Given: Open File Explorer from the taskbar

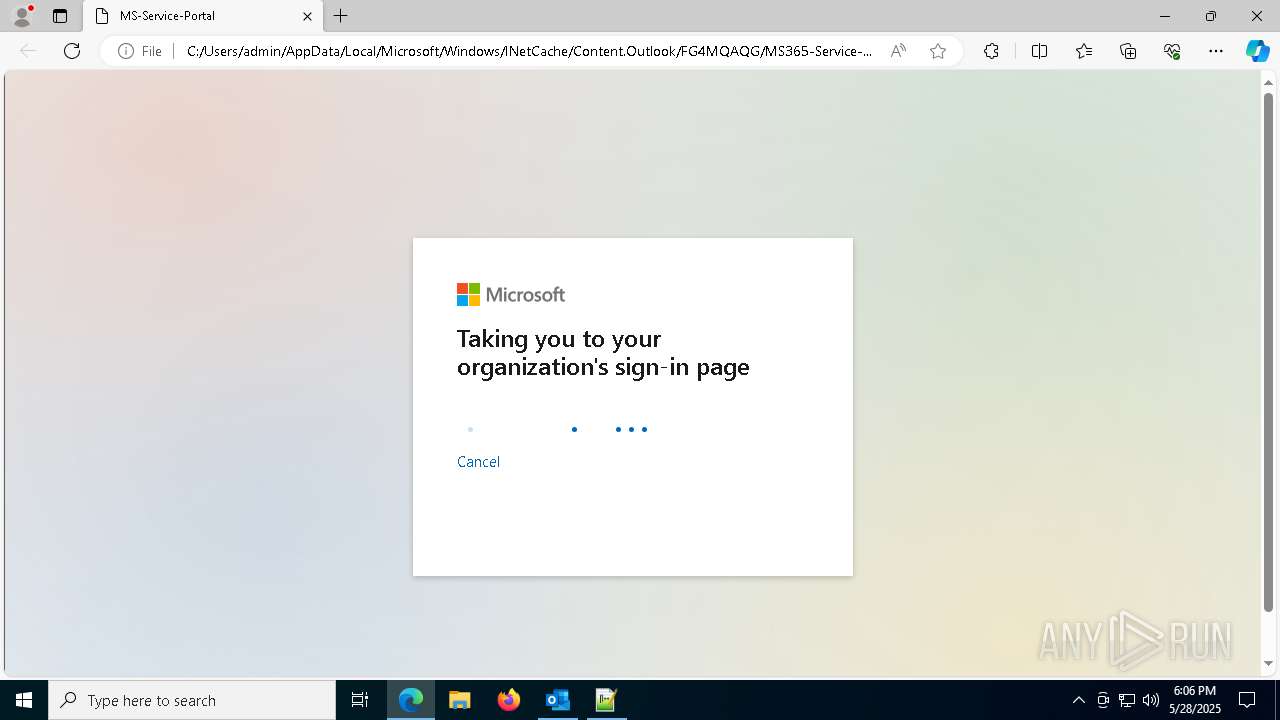Looking at the screenshot, I should click(459, 700).
